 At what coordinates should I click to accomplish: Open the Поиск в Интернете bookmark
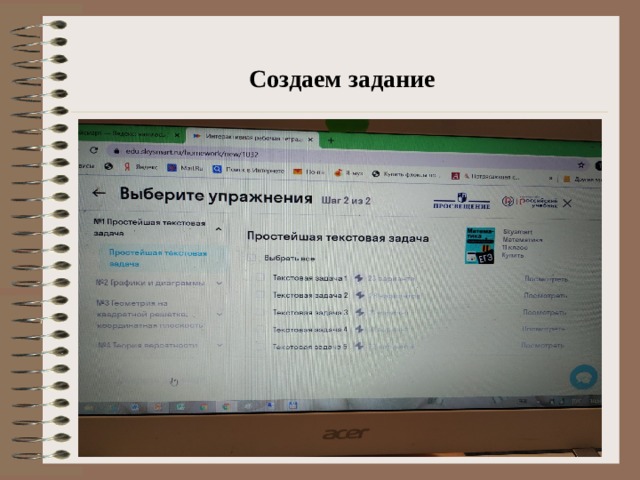click(248, 169)
